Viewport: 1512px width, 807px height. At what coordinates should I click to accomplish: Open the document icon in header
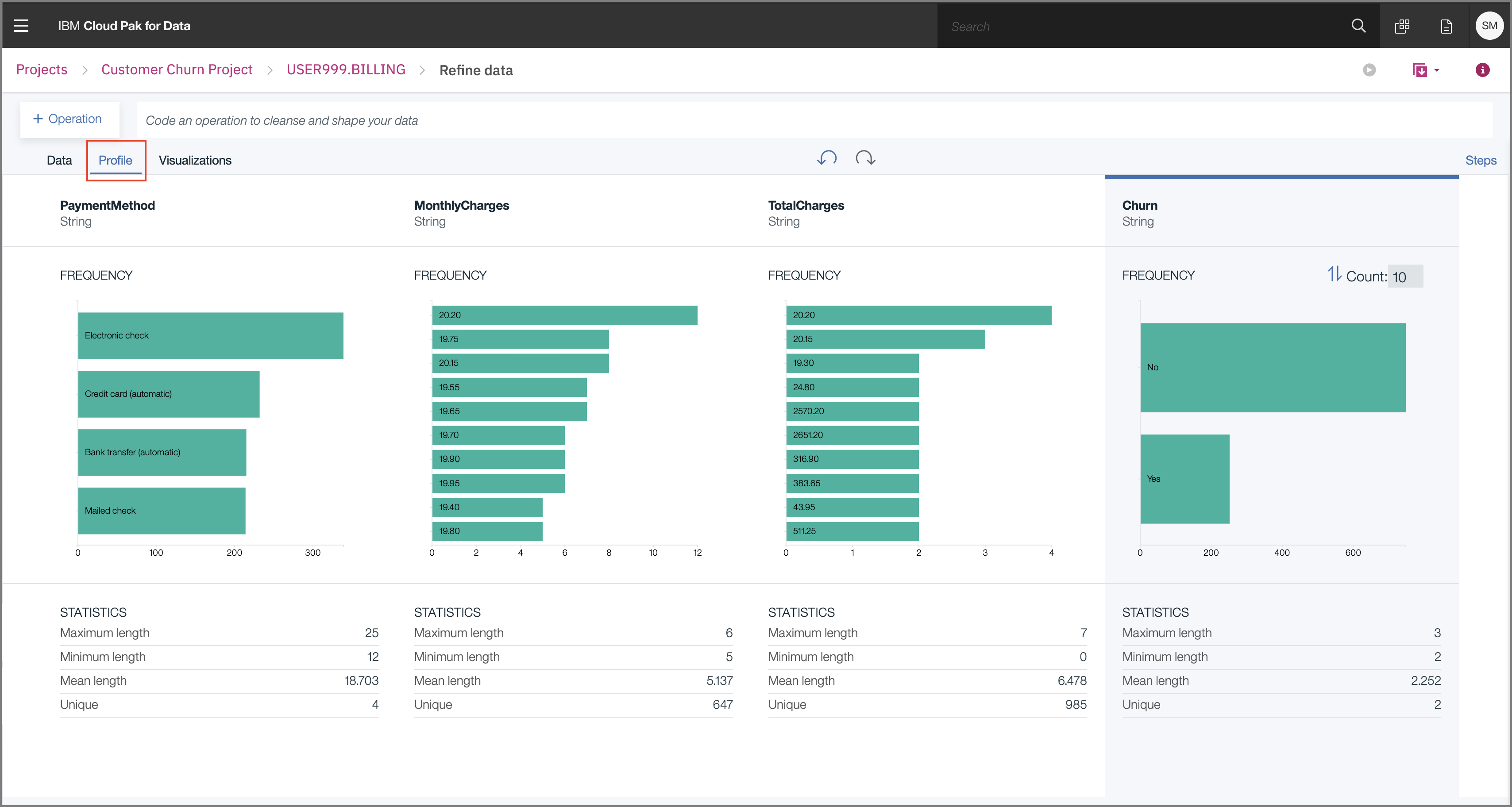click(x=1446, y=26)
